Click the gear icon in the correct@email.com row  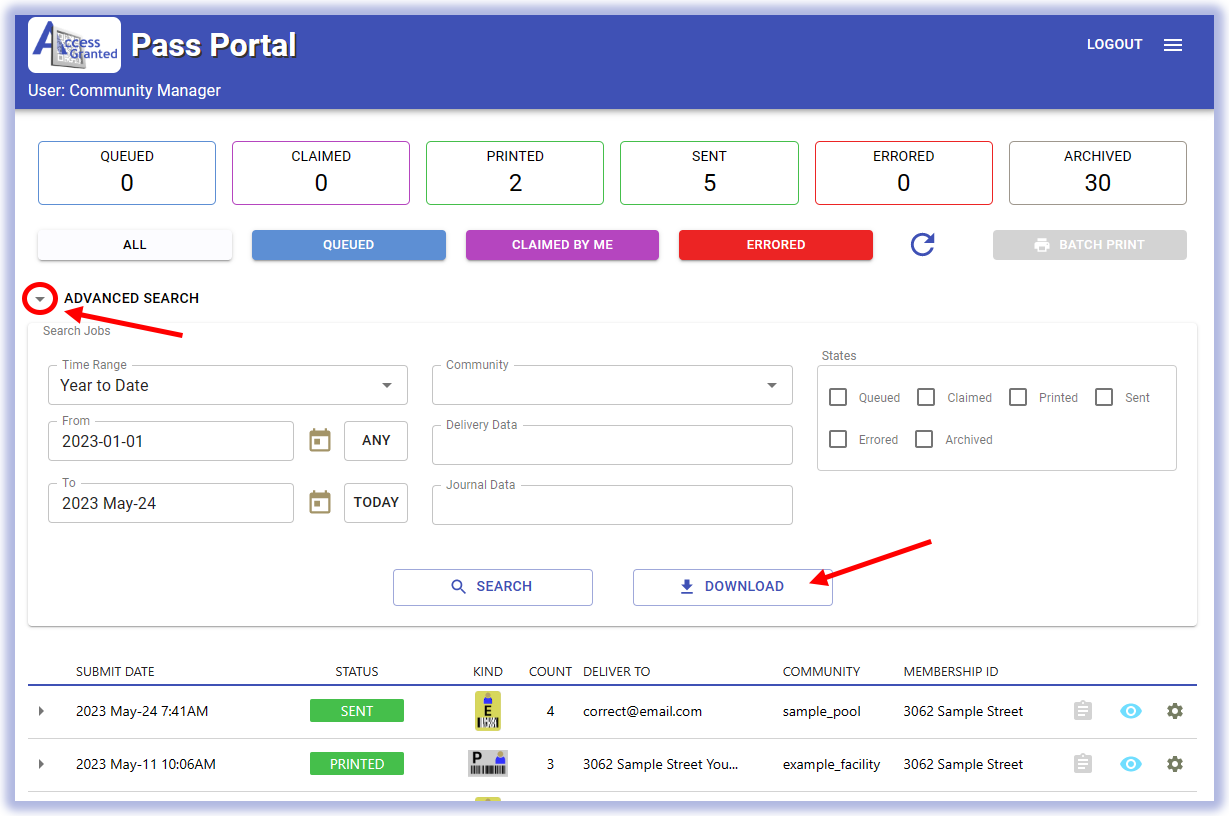click(x=1175, y=711)
